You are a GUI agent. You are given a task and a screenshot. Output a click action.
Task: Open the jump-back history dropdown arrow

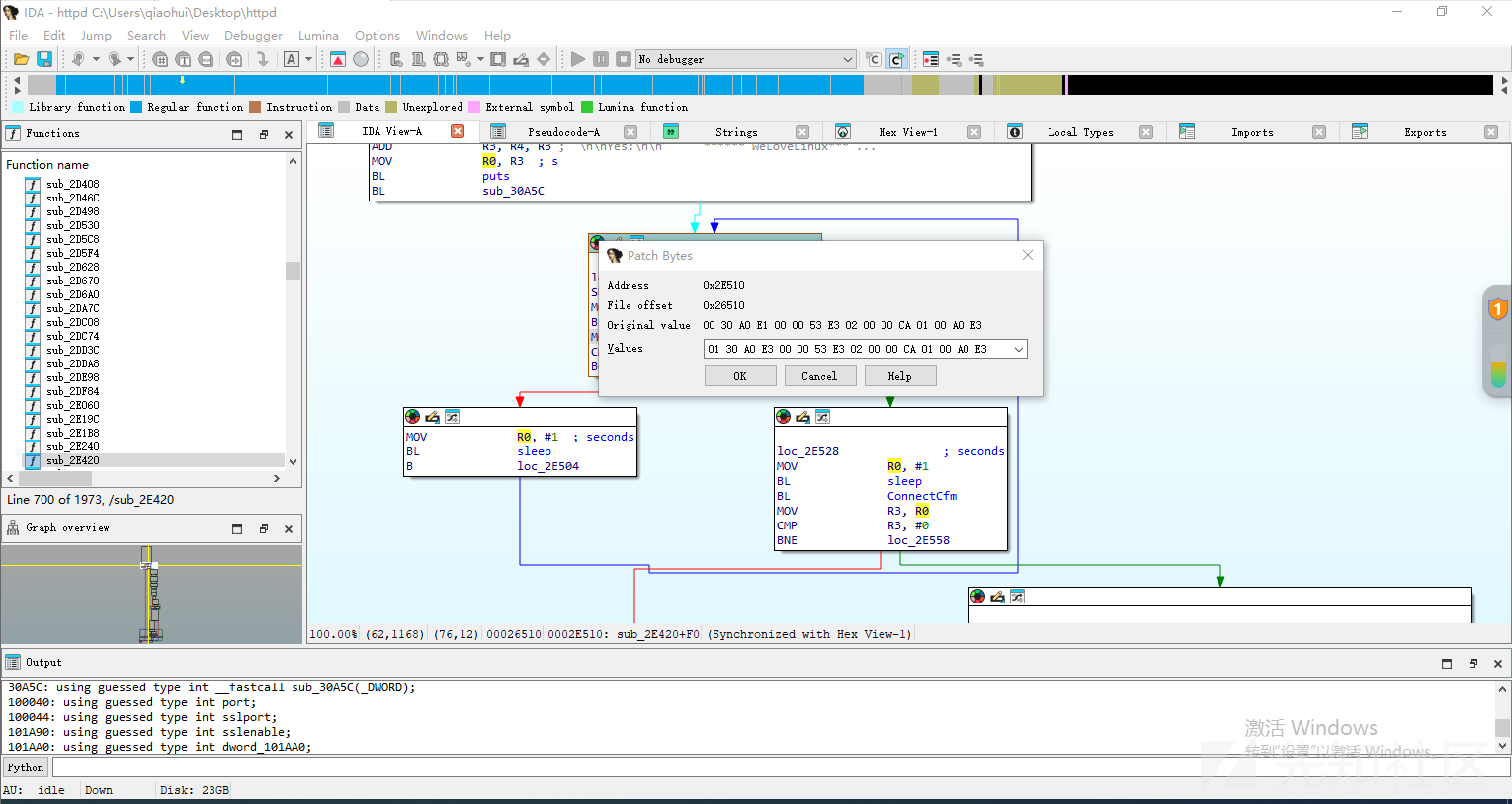[x=96, y=59]
